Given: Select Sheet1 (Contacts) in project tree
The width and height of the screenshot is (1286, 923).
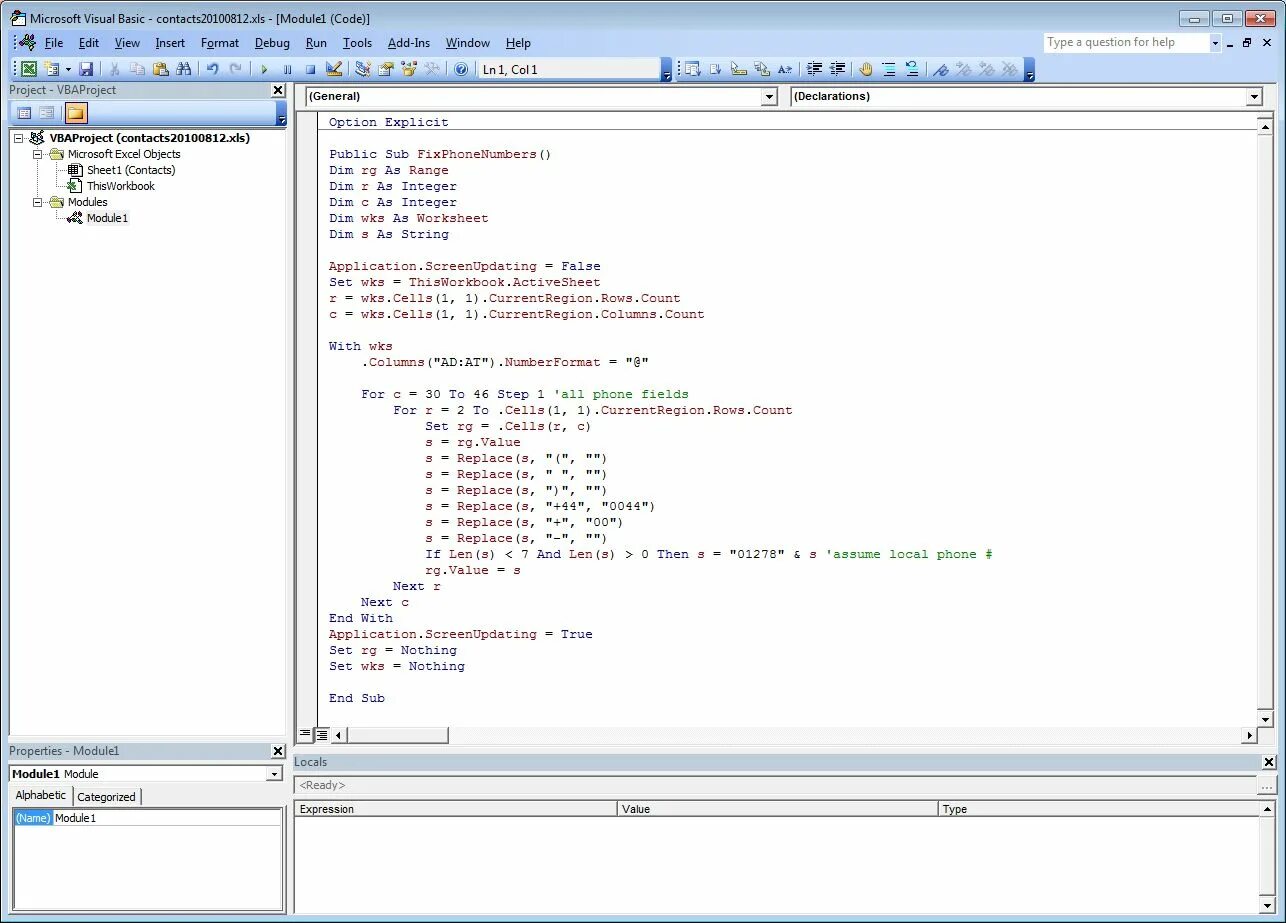Looking at the screenshot, I should coord(131,170).
